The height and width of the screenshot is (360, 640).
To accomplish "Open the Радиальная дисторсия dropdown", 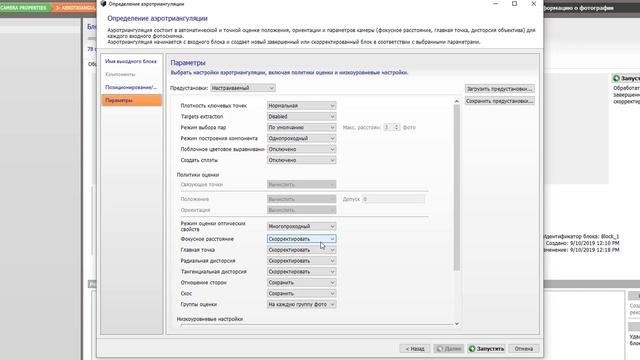I will click(x=302, y=261).
